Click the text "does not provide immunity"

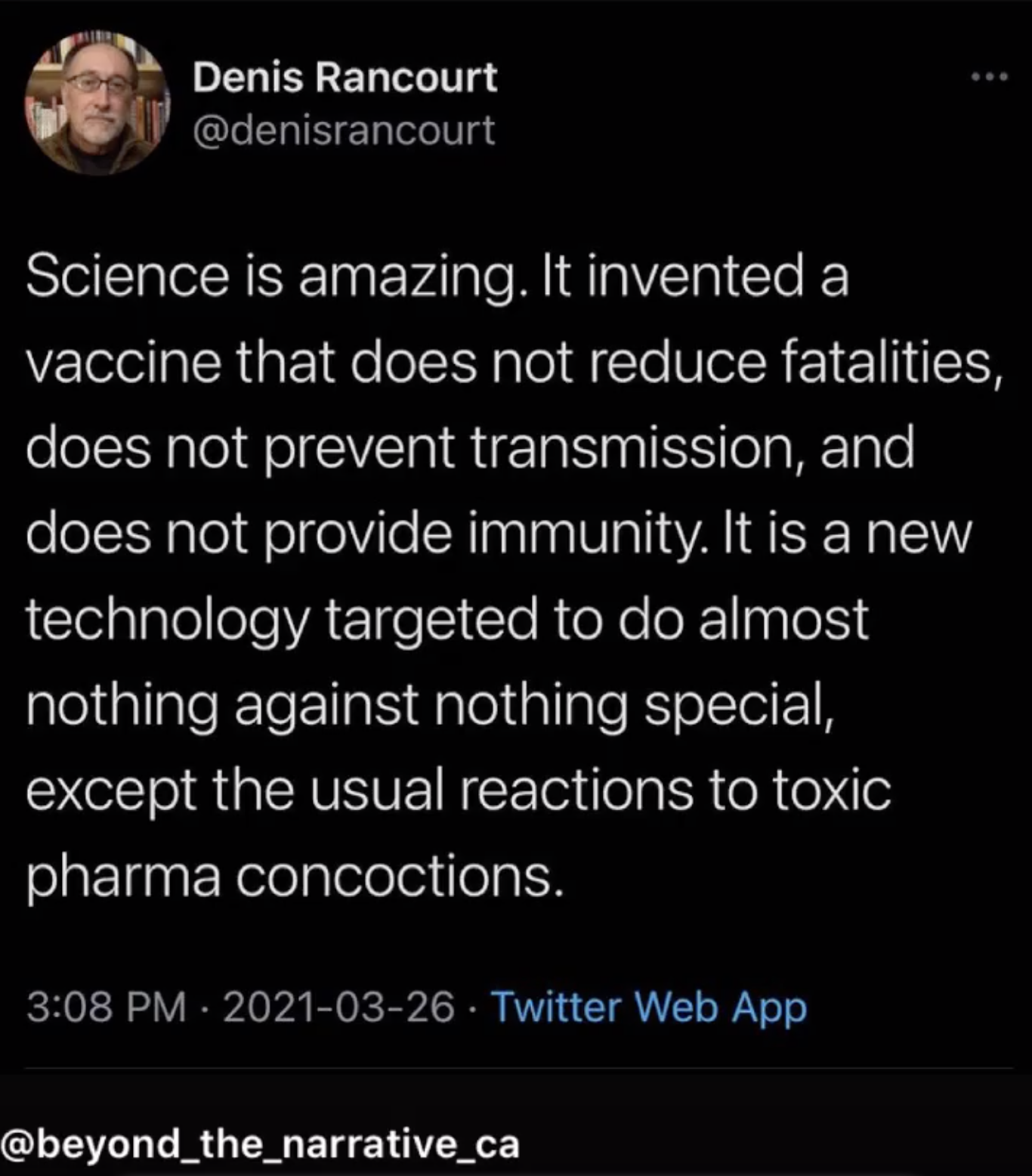point(364,534)
